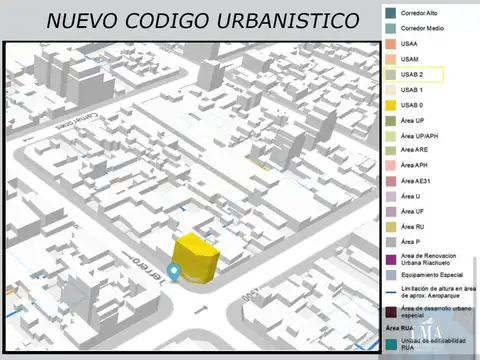Select the 'Área UP' legend label
The image size is (480, 360).
(x=412, y=120)
